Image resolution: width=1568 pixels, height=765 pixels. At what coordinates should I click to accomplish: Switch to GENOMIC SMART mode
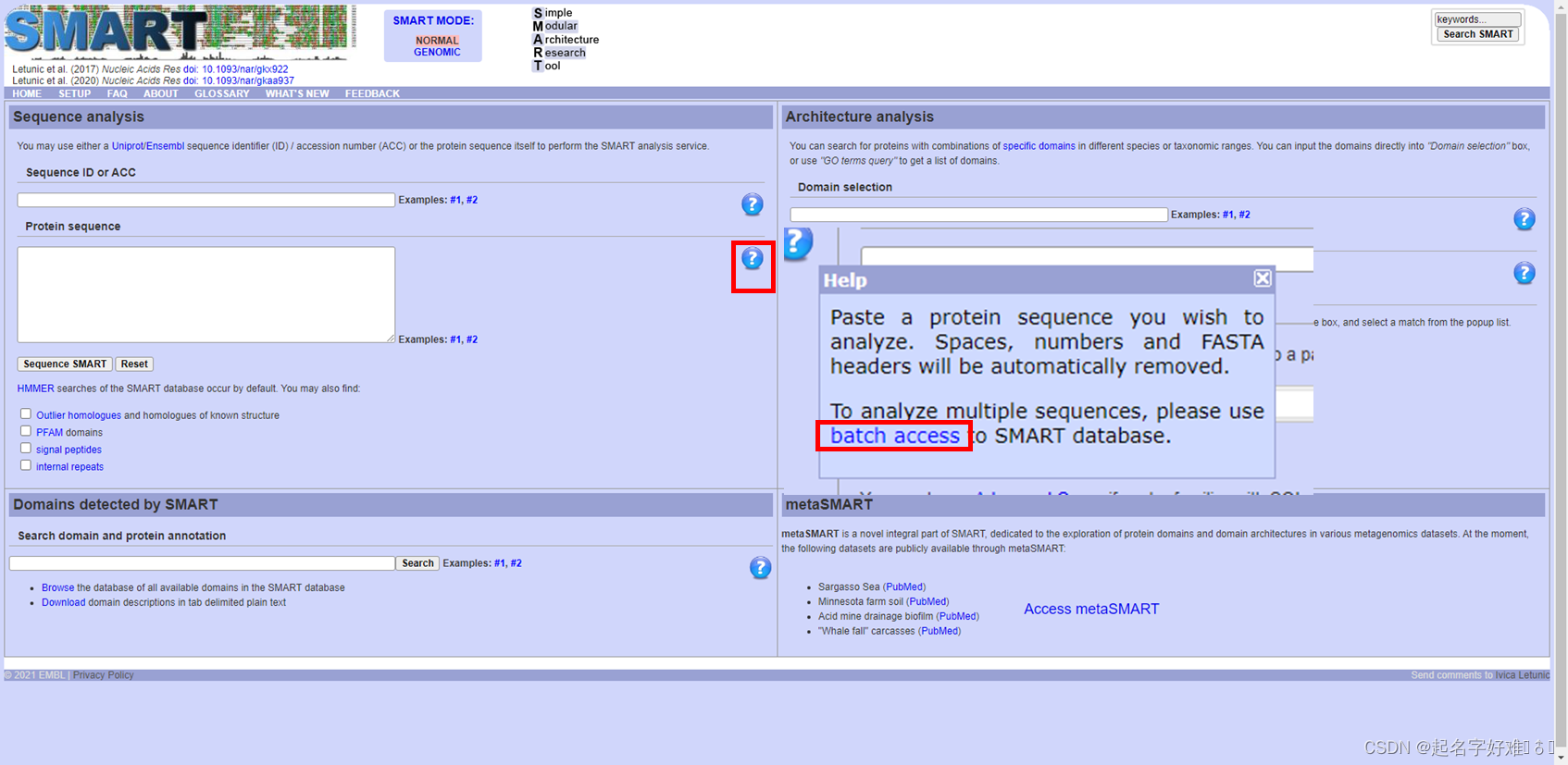point(437,53)
